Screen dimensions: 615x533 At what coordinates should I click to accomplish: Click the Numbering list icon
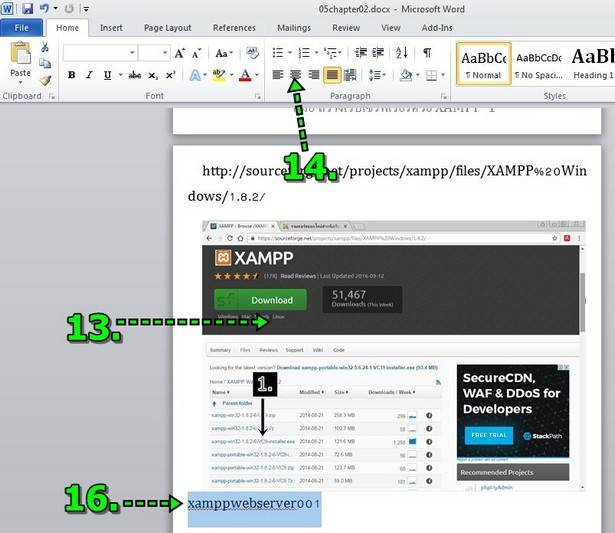coord(304,53)
